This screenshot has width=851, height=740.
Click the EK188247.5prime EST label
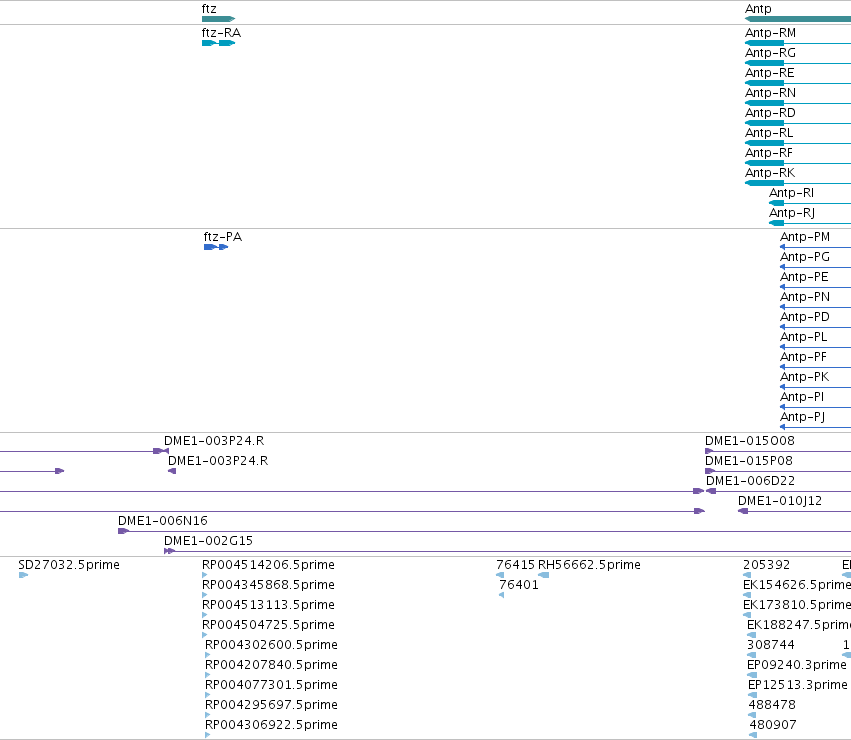point(799,625)
